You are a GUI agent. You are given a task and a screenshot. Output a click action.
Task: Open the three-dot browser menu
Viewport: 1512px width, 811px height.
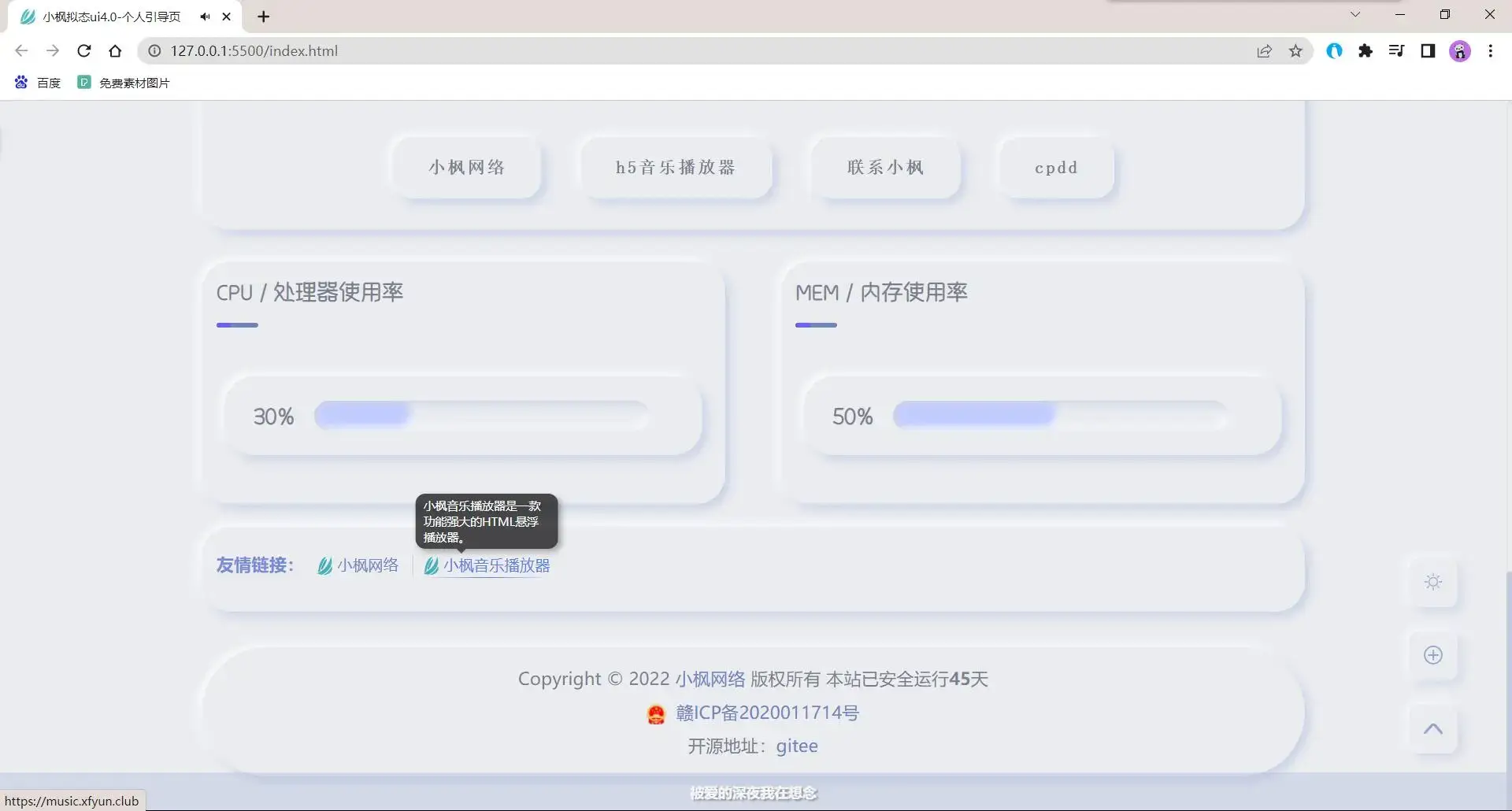click(x=1491, y=50)
